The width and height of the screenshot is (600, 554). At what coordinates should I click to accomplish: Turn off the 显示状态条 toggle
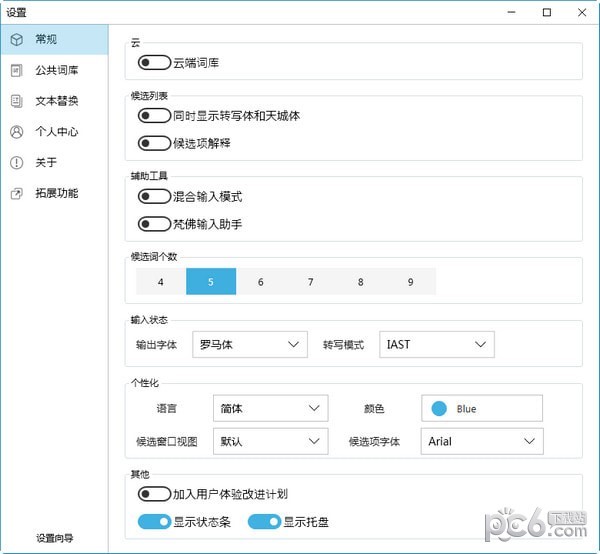(154, 521)
